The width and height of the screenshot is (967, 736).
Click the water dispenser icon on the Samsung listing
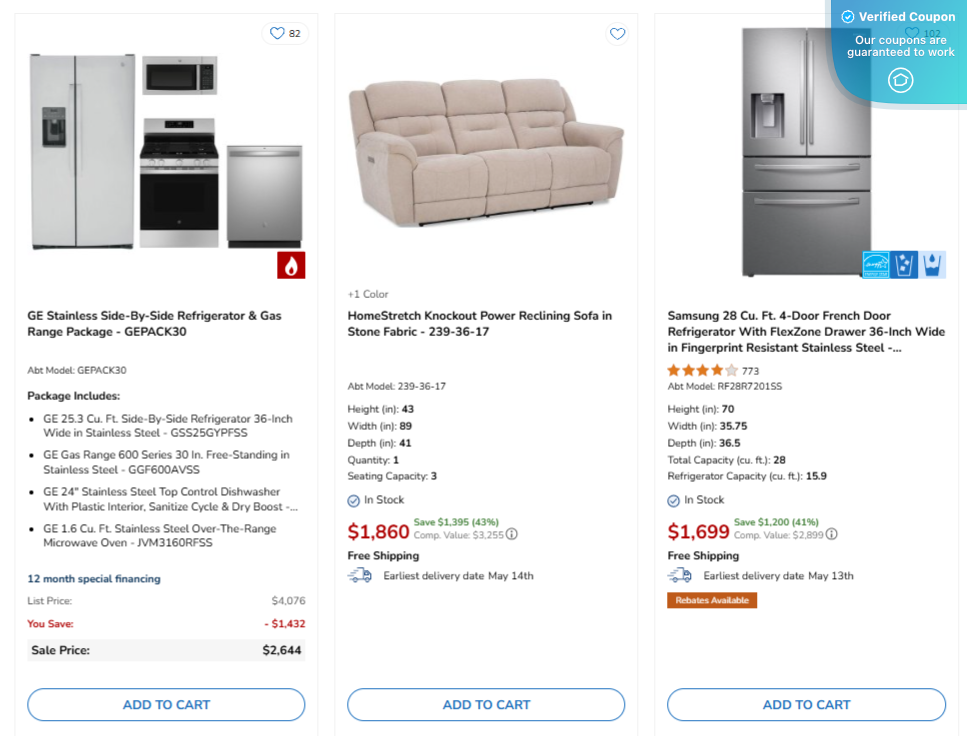[x=932, y=264]
